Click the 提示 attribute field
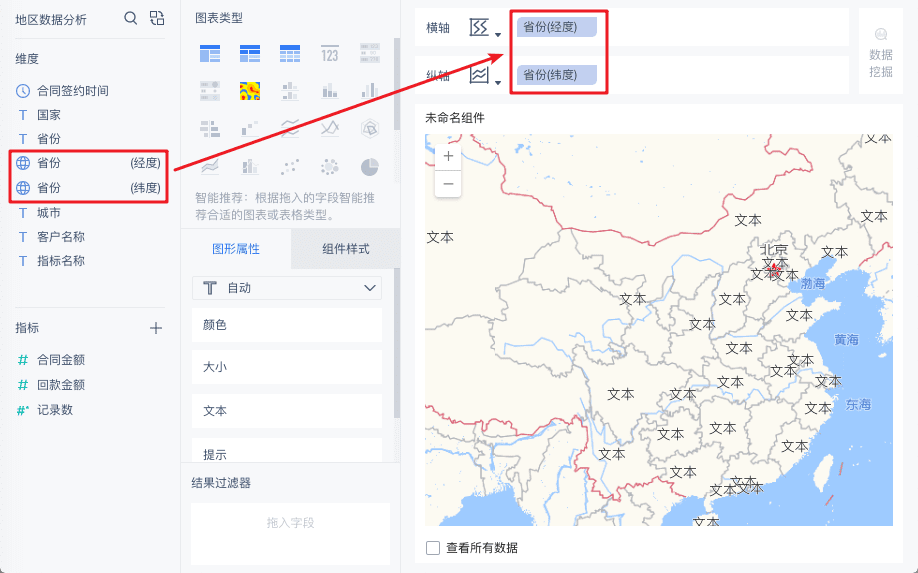This screenshot has height=573, width=918. pos(287,451)
